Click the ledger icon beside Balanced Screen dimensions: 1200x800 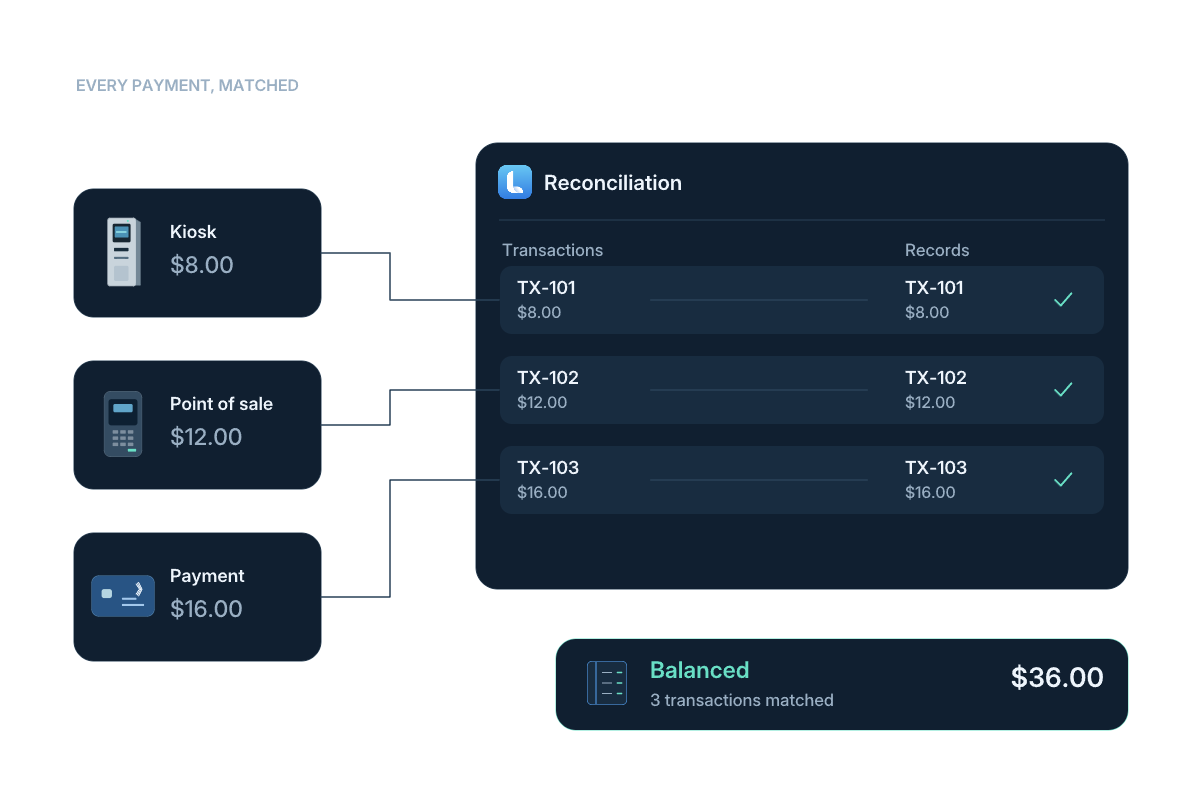[607, 683]
